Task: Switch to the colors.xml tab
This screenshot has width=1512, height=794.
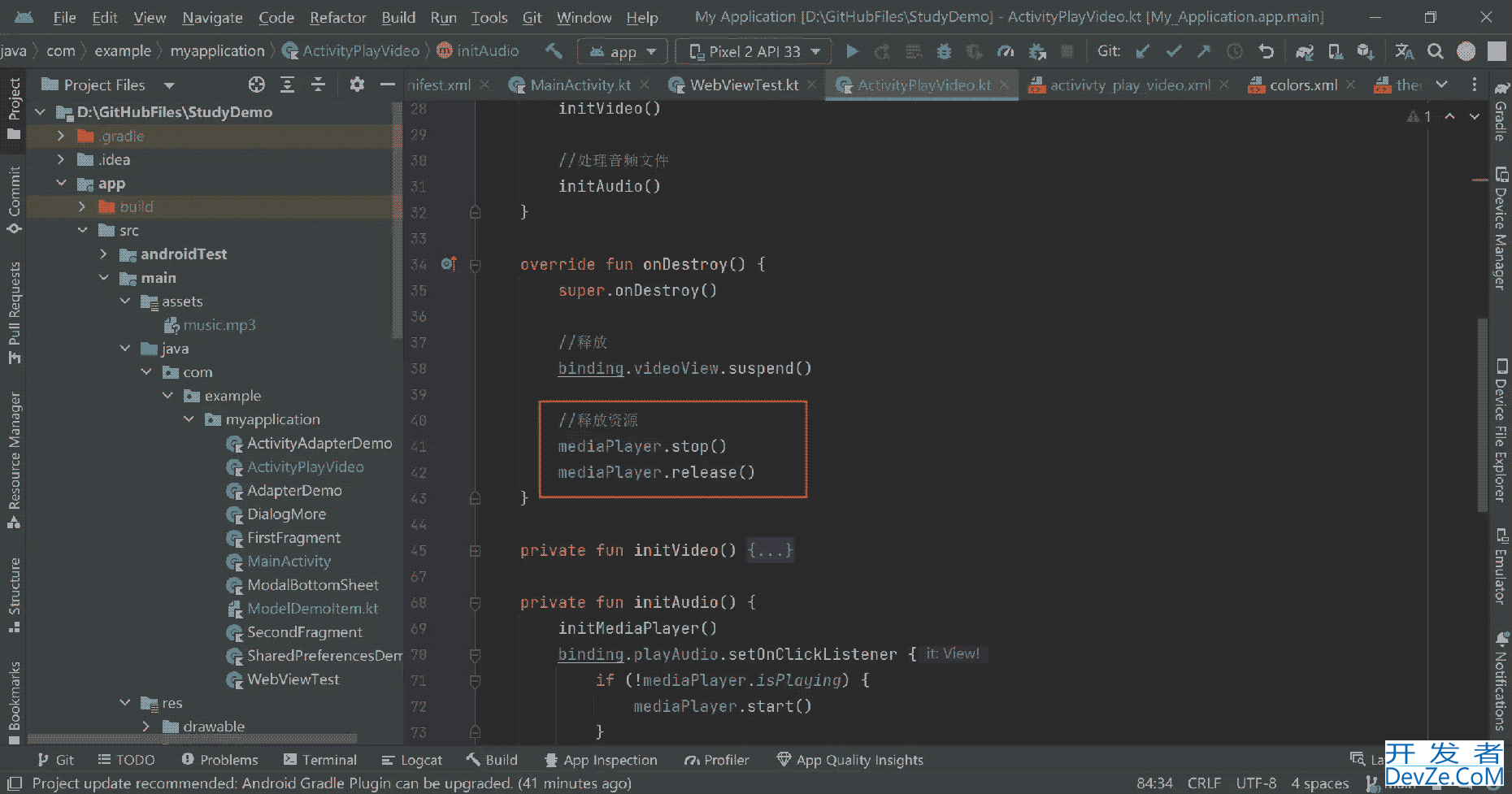Action: coord(1303,85)
